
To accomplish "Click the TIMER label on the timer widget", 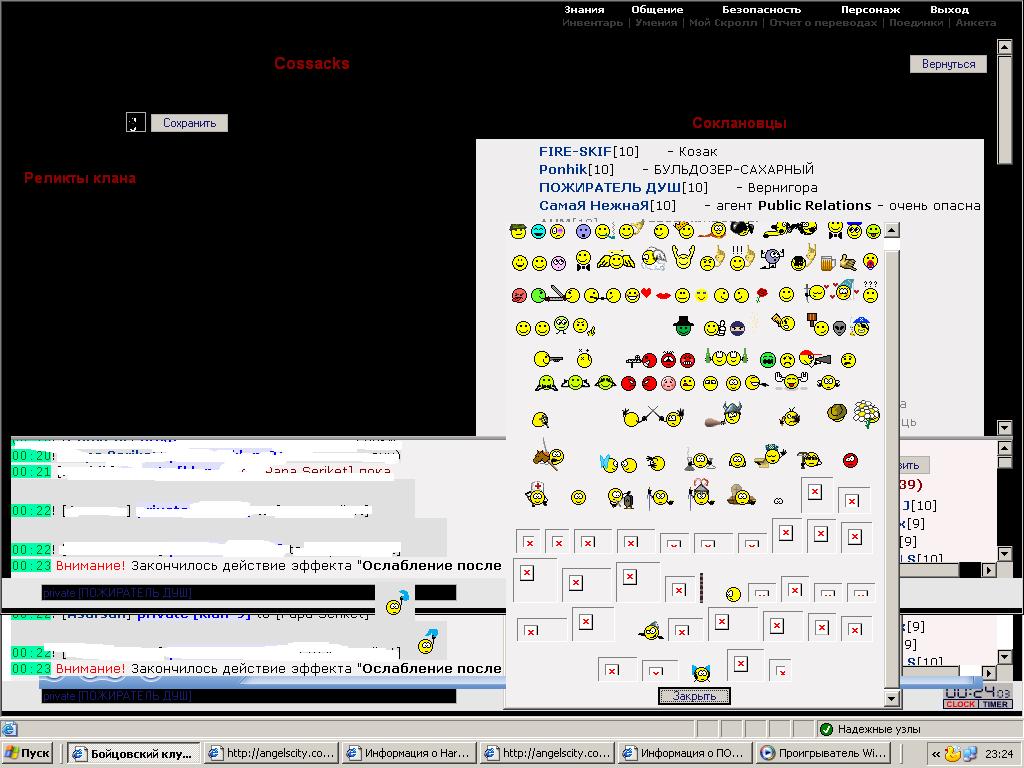I will (995, 704).
